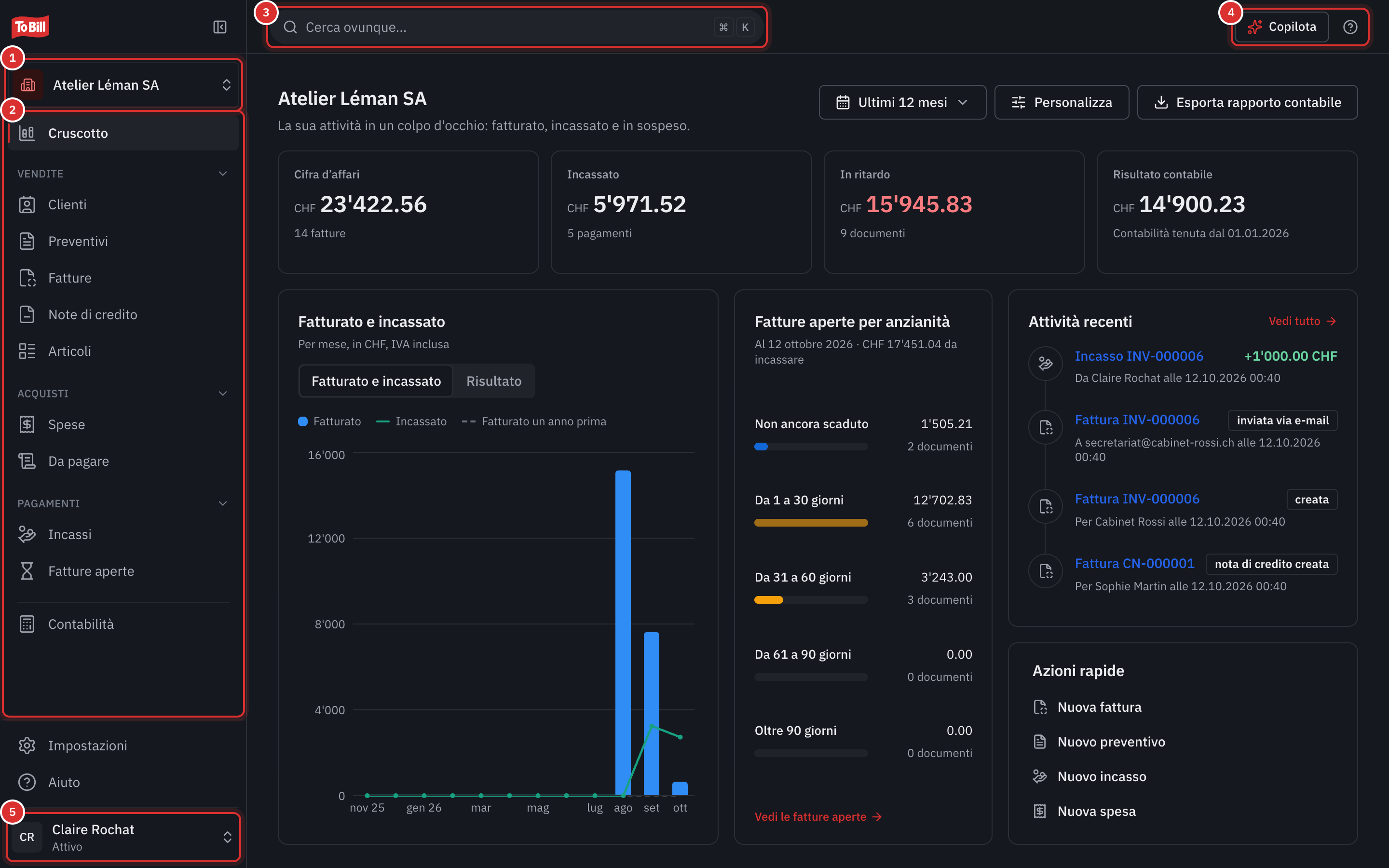
Task: Click Nuova spesa quick action
Action: pyautogui.click(x=1085, y=811)
